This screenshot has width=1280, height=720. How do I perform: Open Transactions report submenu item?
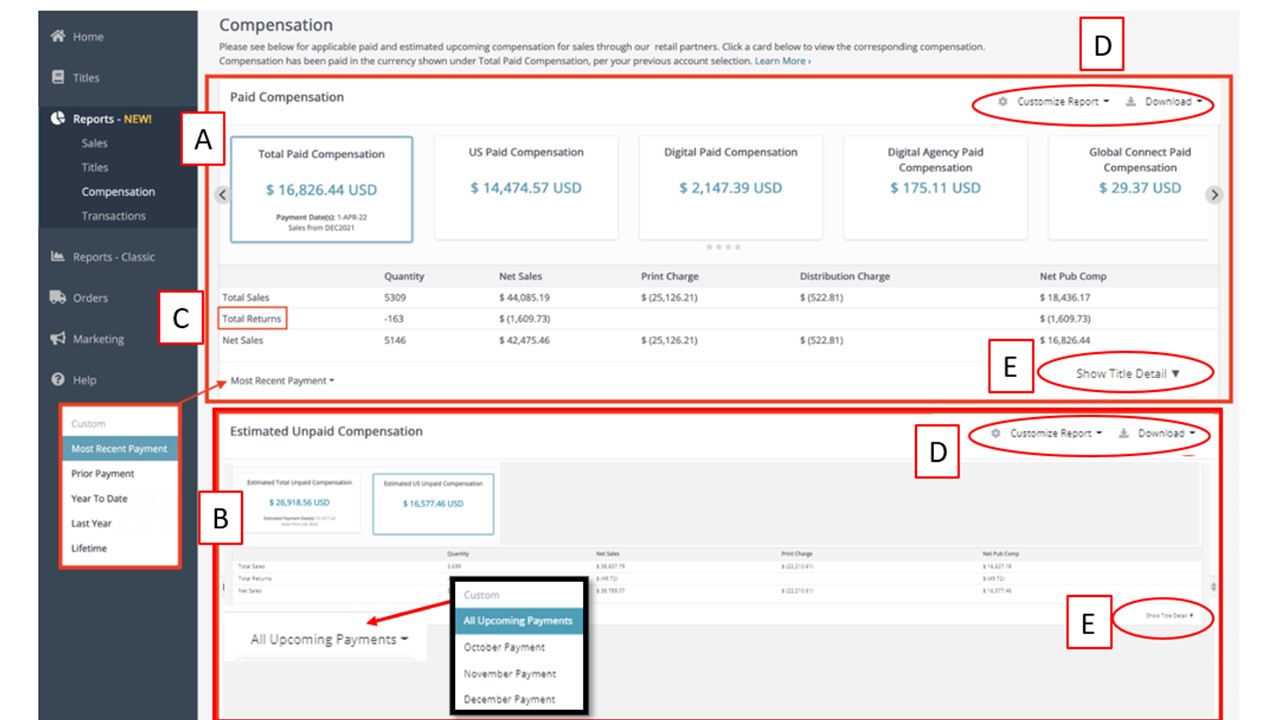coord(113,215)
